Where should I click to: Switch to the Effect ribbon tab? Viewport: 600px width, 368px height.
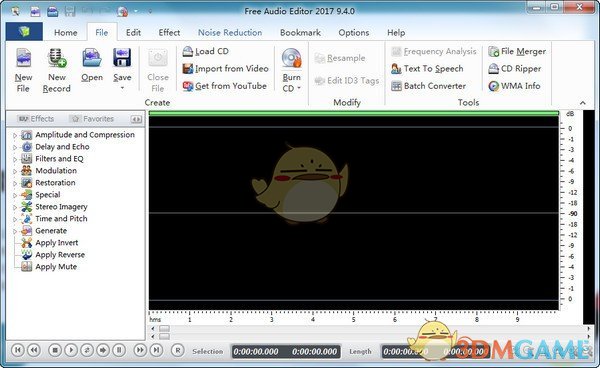(169, 33)
